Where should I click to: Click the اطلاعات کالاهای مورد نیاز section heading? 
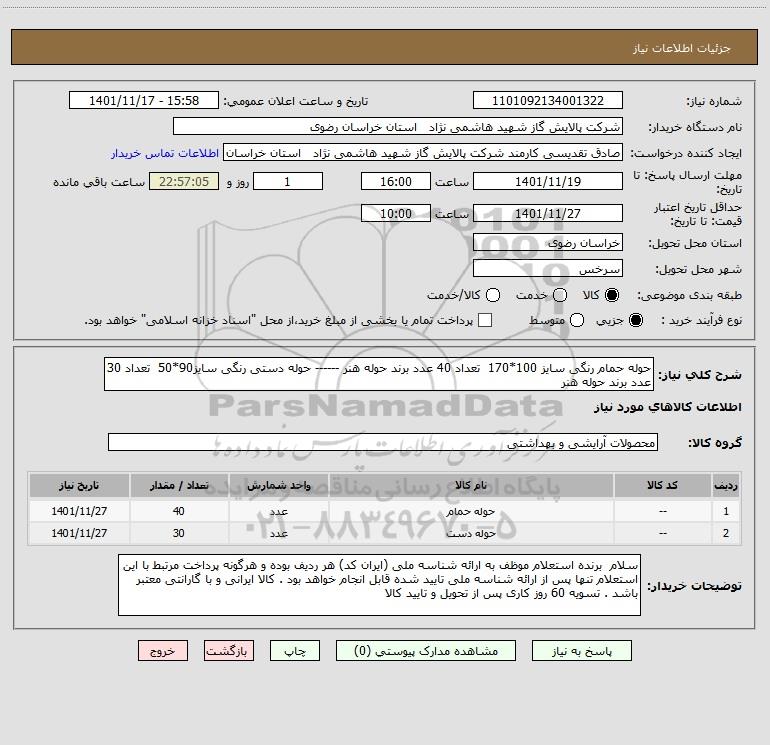pyautogui.click(x=668, y=407)
